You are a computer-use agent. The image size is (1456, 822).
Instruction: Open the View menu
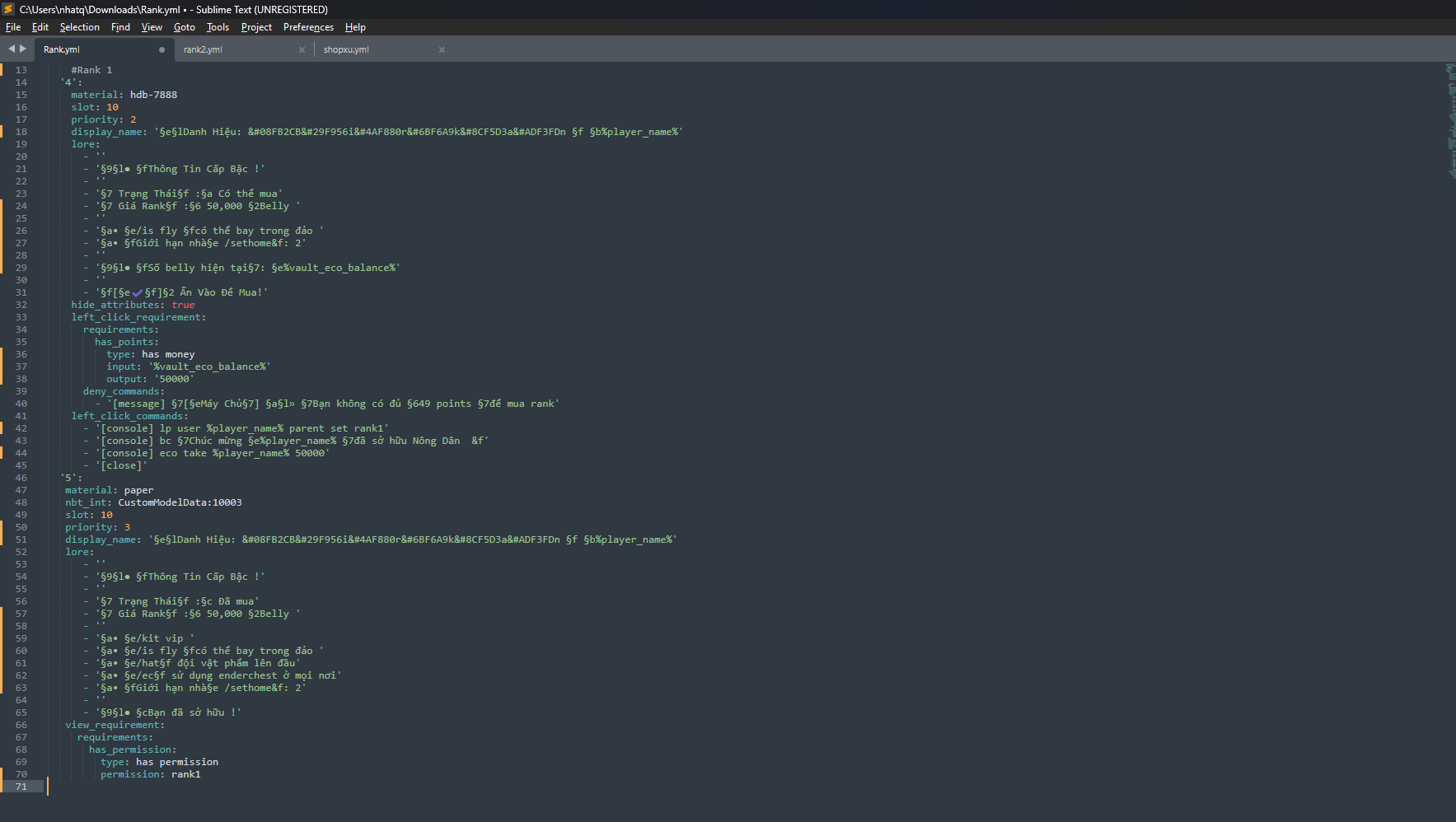click(x=152, y=27)
